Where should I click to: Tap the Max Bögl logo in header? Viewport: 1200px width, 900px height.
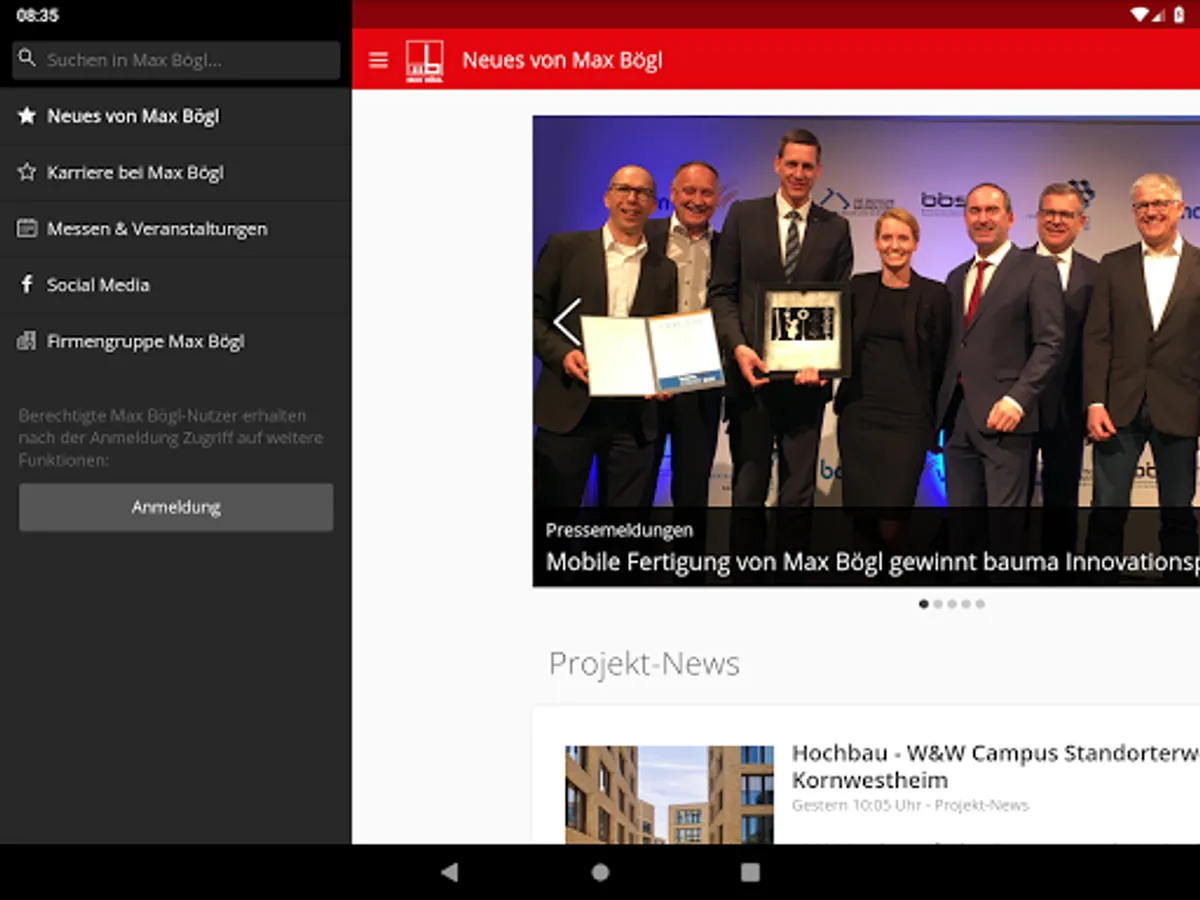coord(424,60)
